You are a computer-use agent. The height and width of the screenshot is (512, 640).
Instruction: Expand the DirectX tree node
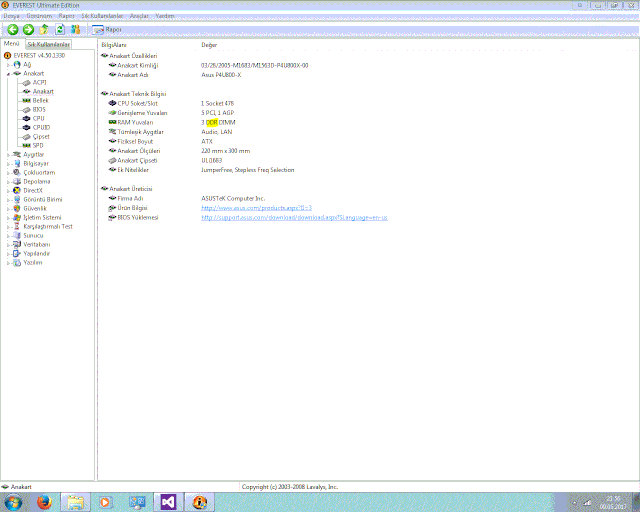(8, 191)
